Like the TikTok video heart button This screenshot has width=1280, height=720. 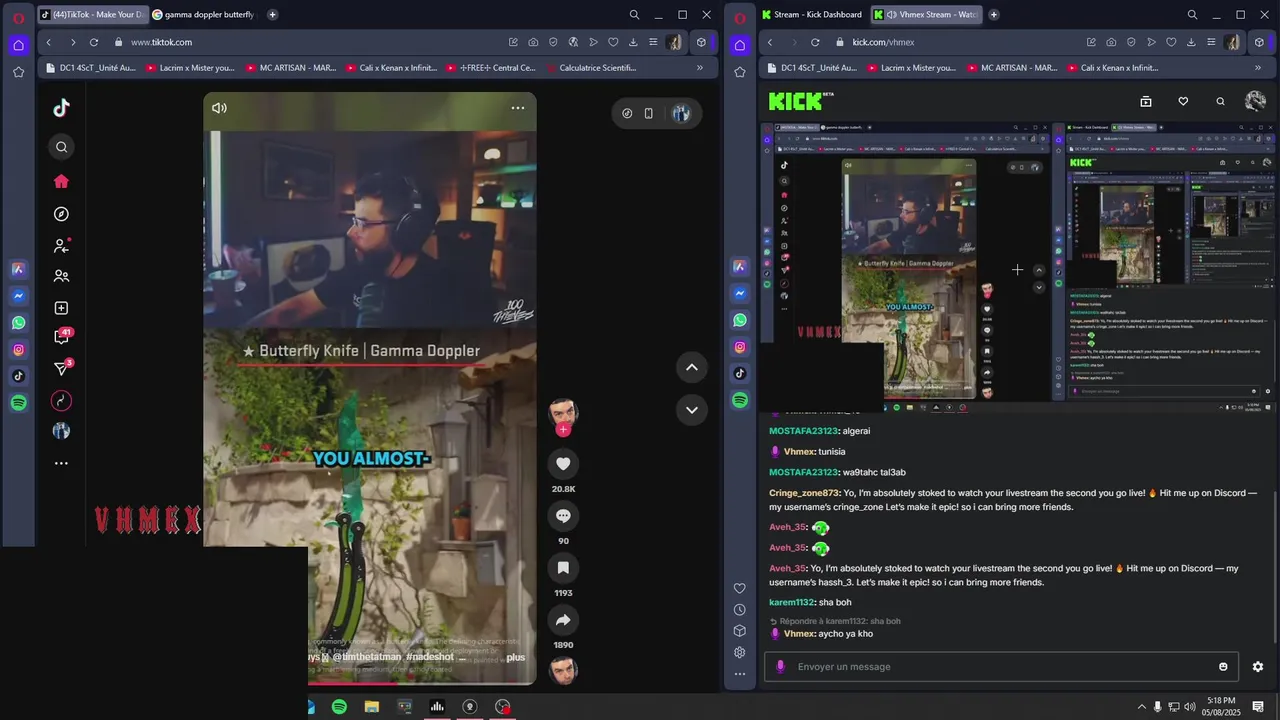pyautogui.click(x=563, y=463)
